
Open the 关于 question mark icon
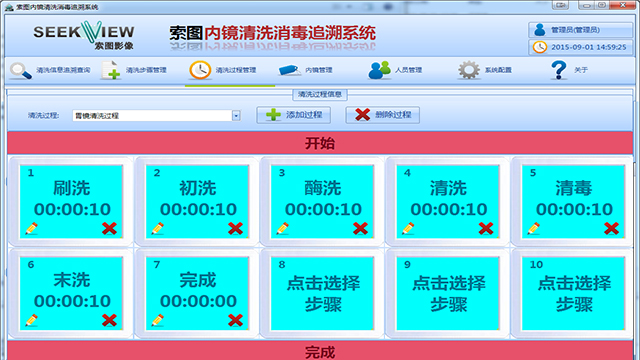(x=558, y=70)
